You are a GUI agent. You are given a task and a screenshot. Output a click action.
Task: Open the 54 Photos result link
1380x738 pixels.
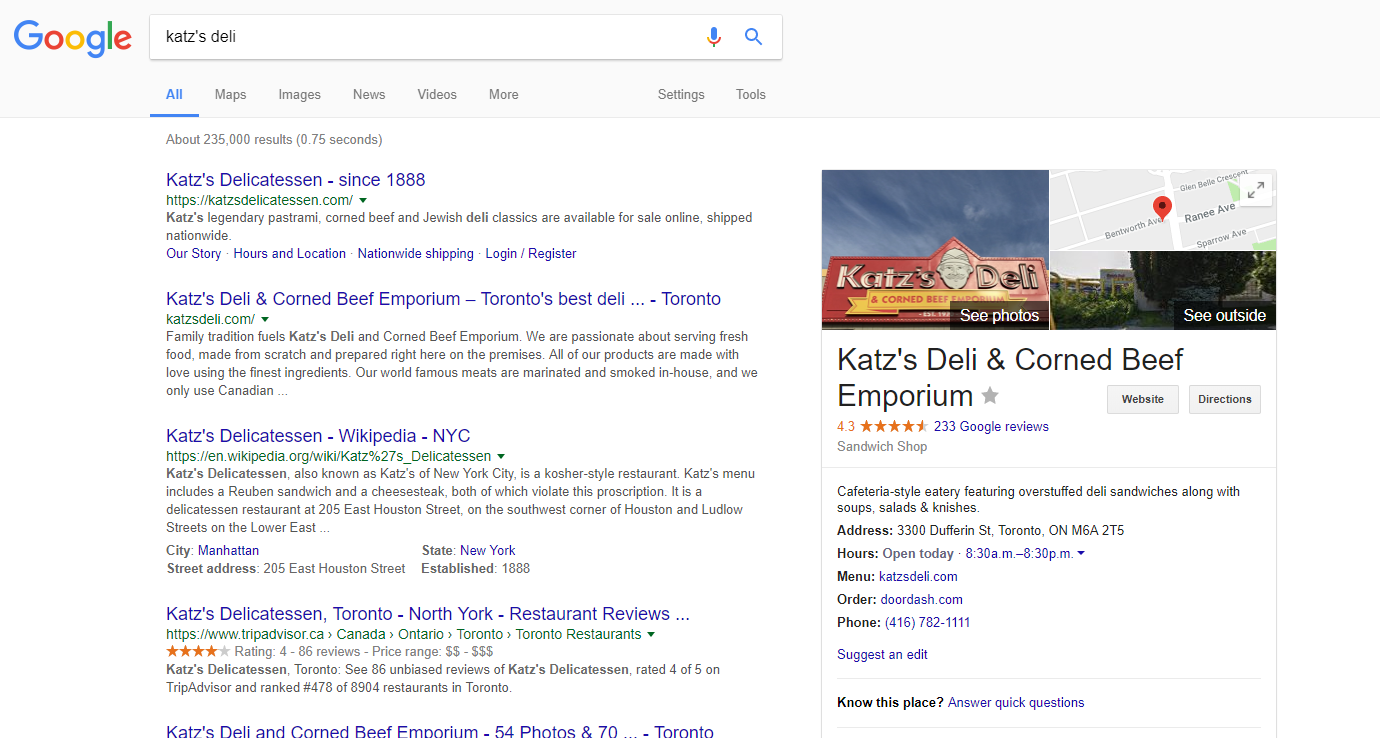click(440, 731)
